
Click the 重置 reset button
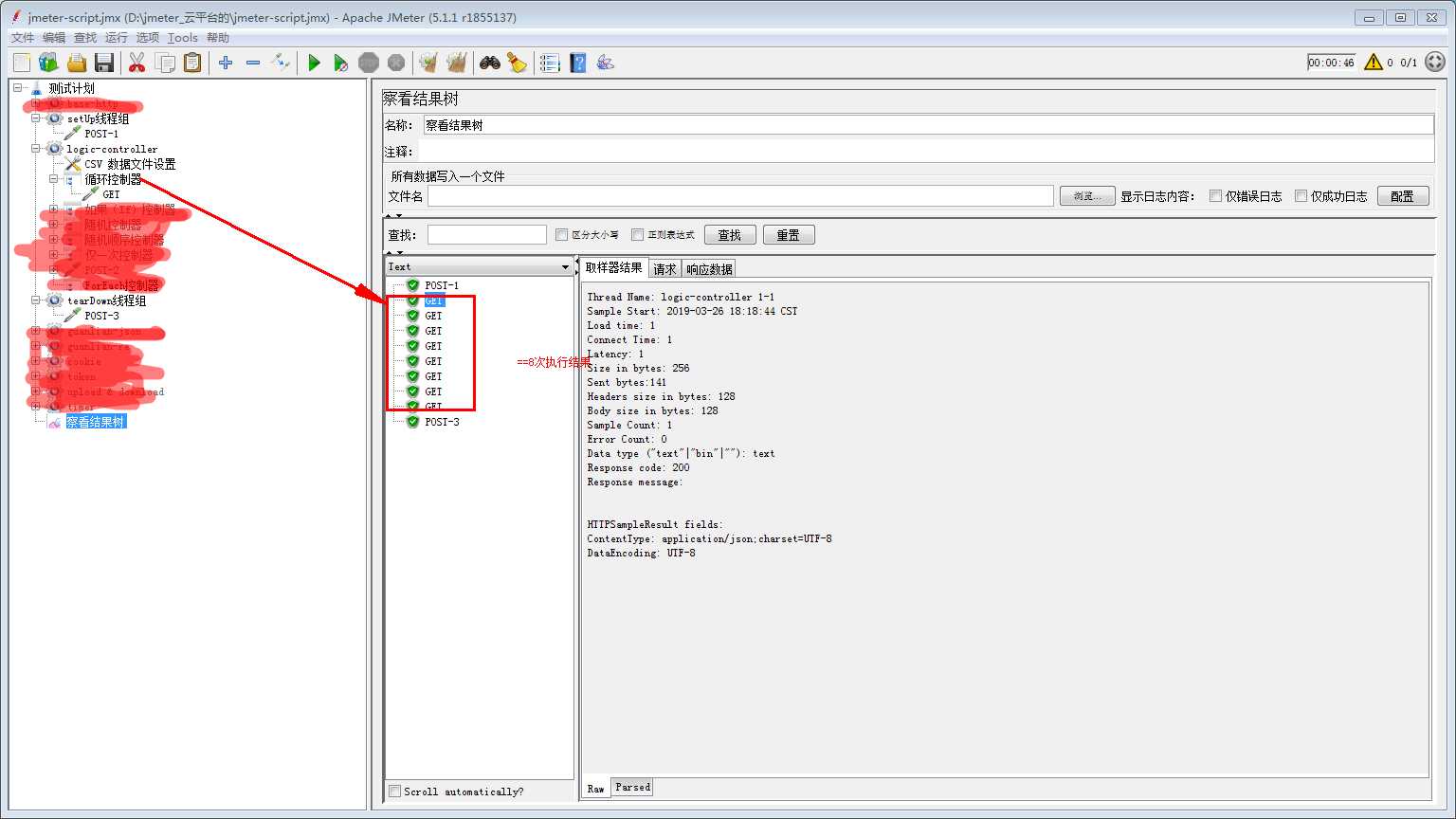[x=789, y=235]
